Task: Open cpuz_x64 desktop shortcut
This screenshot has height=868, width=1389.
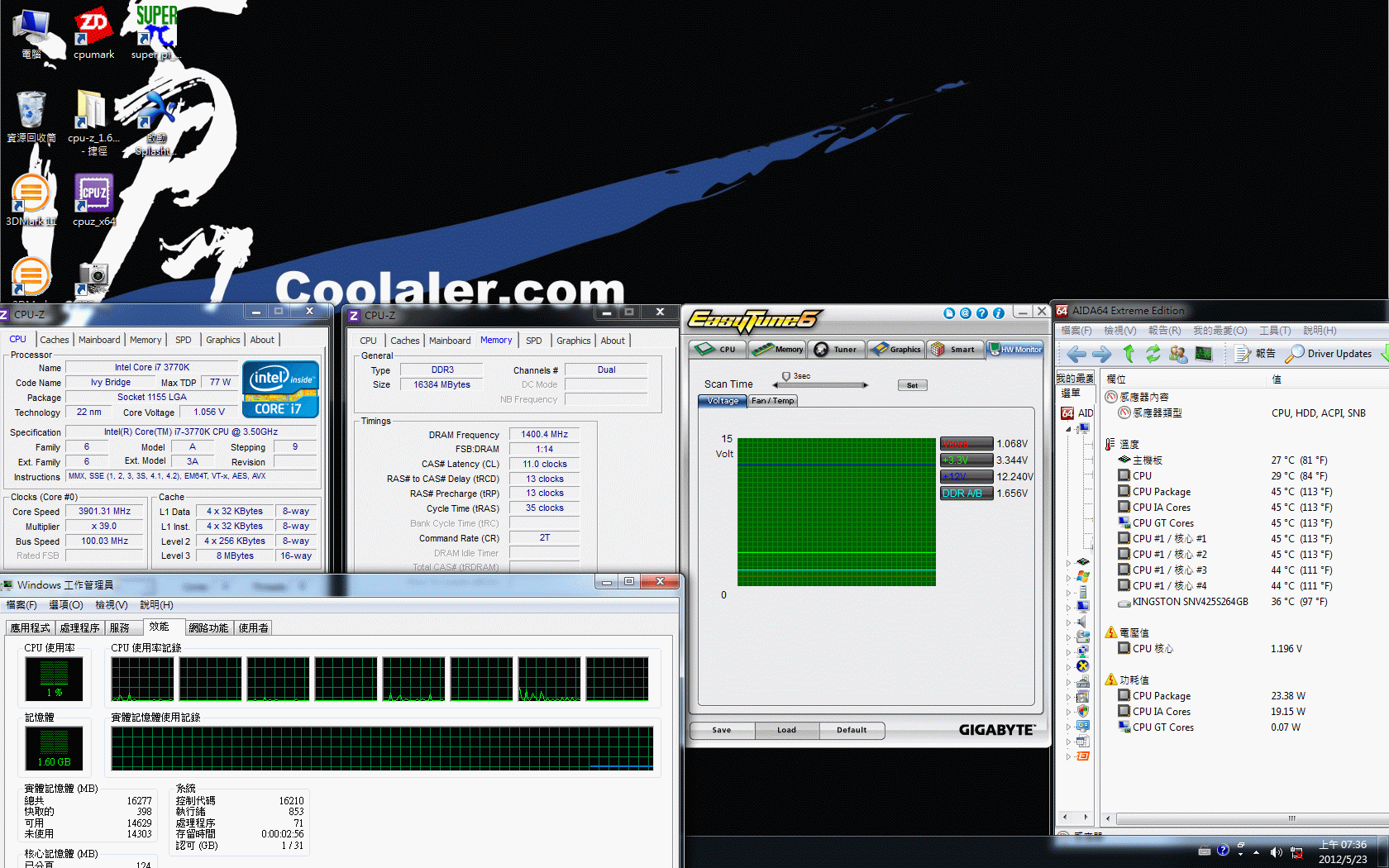Action: (x=93, y=200)
